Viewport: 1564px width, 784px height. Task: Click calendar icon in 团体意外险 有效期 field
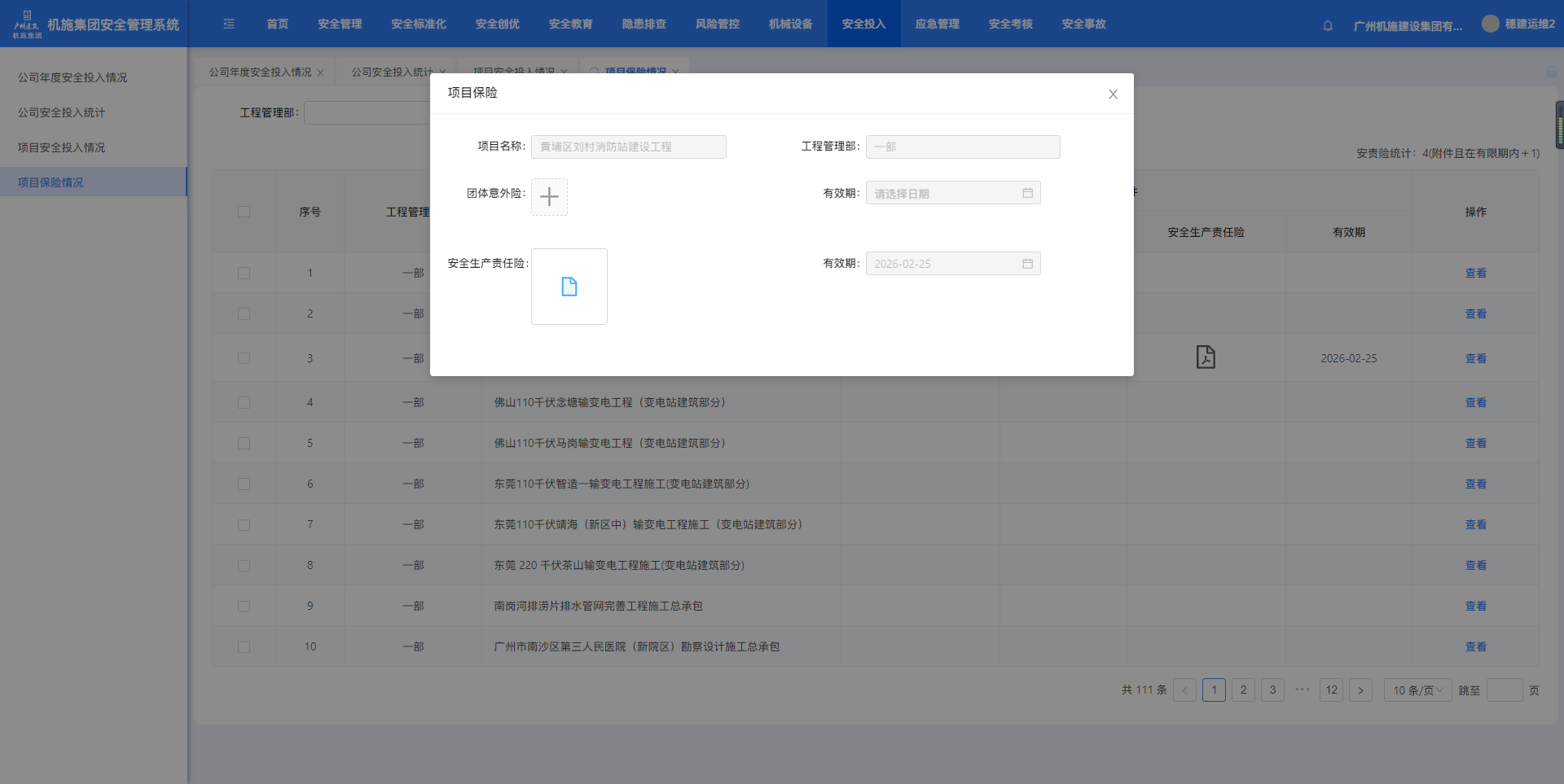click(x=1027, y=193)
